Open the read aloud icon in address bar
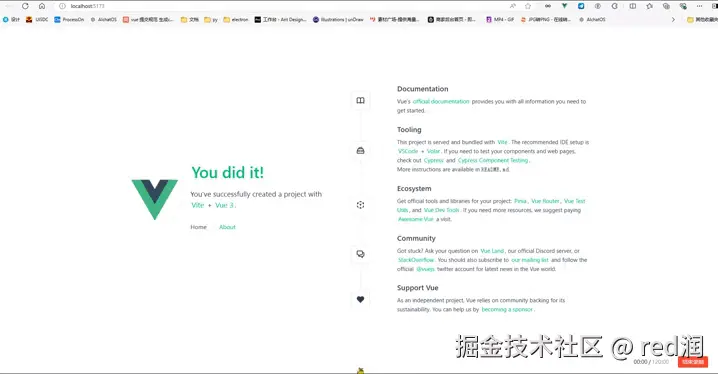This screenshot has height=374, width=718. pyautogui.click(x=512, y=6)
